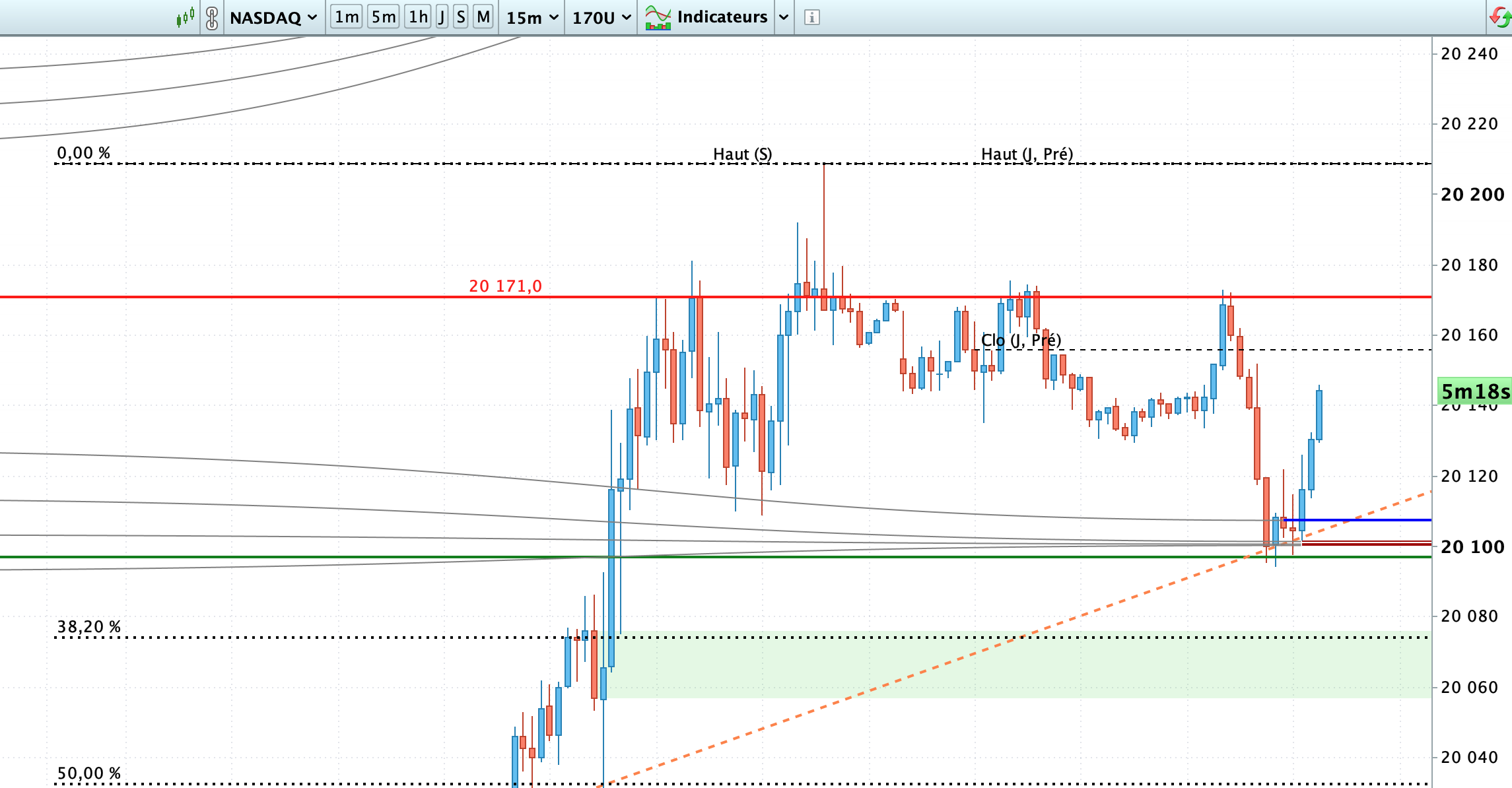Open the Indicateurs menu

(x=722, y=17)
